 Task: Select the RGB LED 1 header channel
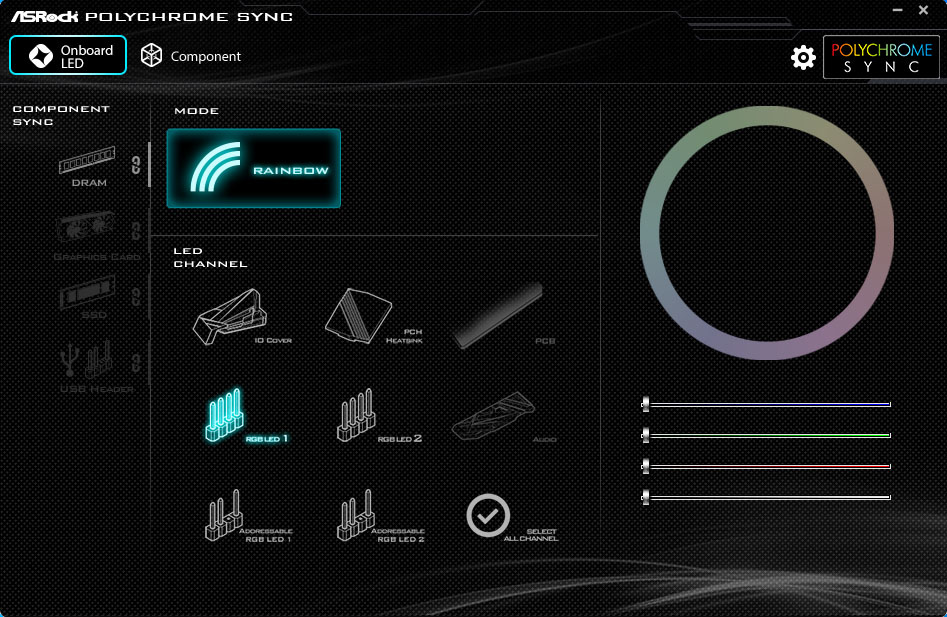pyautogui.click(x=246, y=415)
